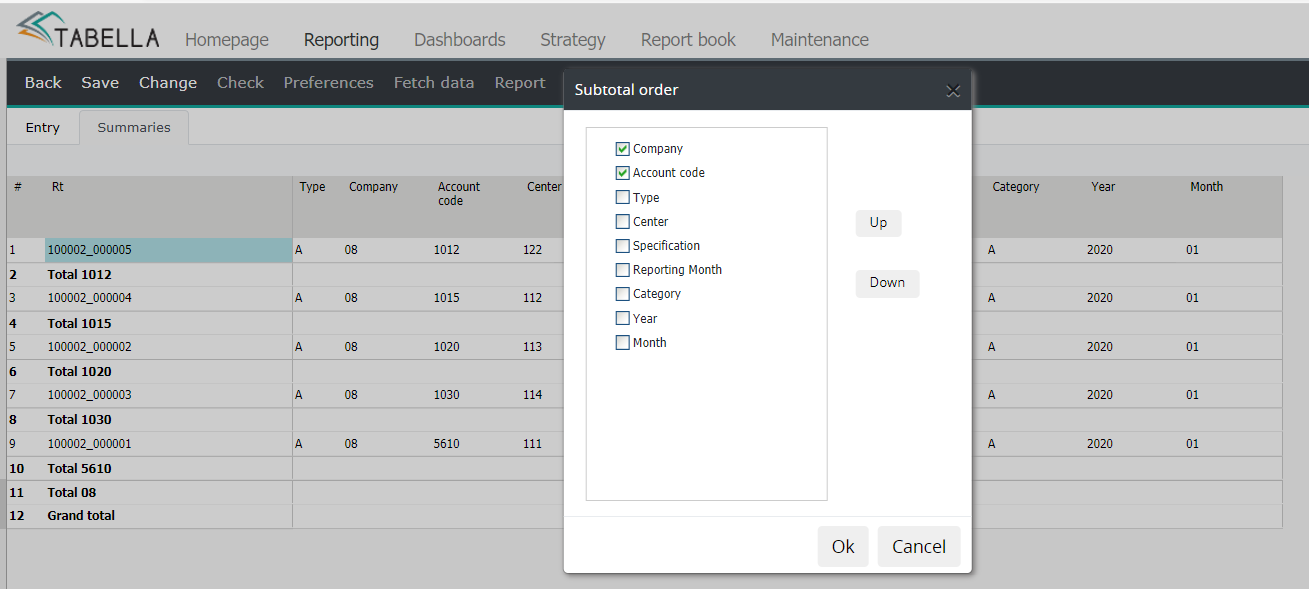Open Preferences from the toolbar
The width and height of the screenshot is (1309, 589).
coord(328,83)
